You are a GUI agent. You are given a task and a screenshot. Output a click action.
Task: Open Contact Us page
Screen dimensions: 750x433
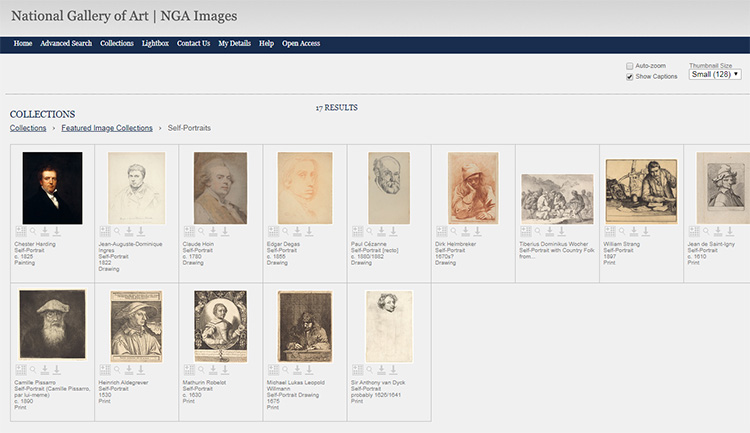(x=194, y=44)
